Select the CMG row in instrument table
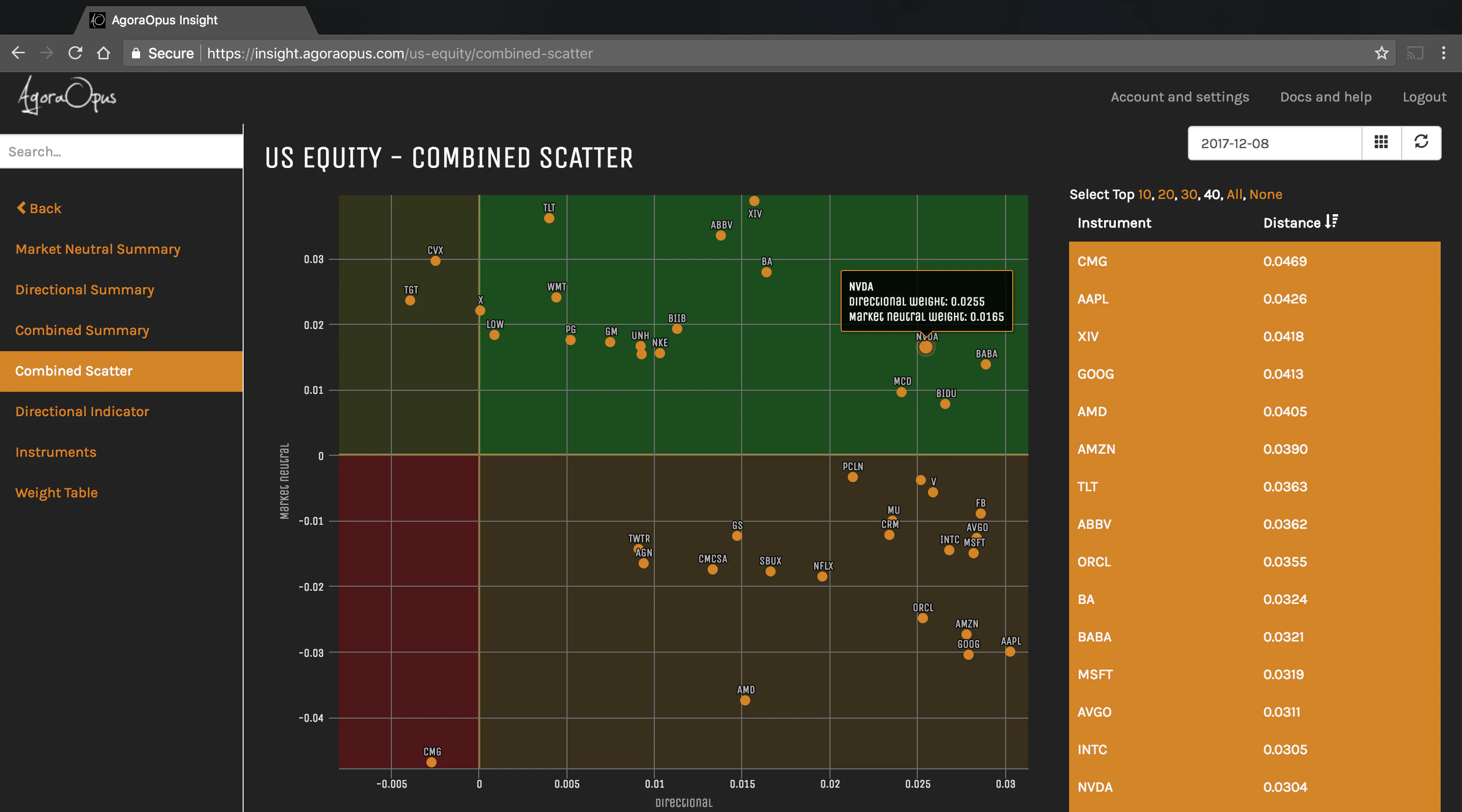1462x812 pixels. coord(1254,261)
